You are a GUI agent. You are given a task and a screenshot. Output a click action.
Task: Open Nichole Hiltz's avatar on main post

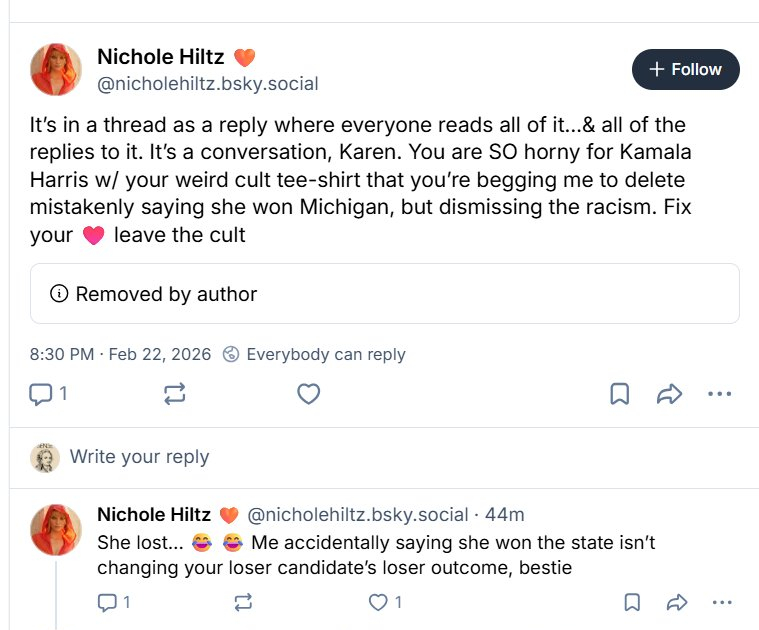click(x=56, y=69)
